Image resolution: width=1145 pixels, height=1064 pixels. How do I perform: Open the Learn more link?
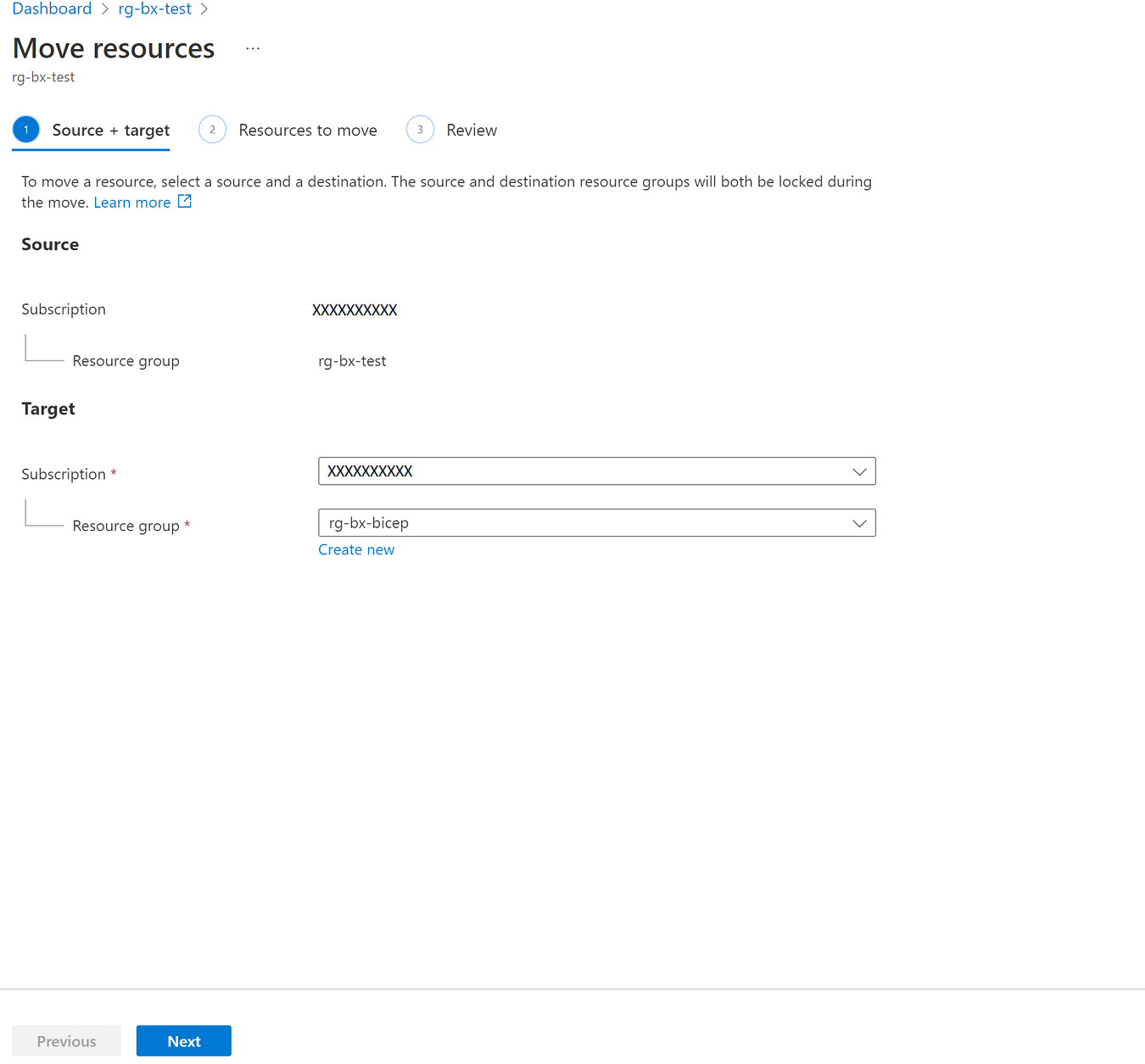pyautogui.click(x=132, y=203)
